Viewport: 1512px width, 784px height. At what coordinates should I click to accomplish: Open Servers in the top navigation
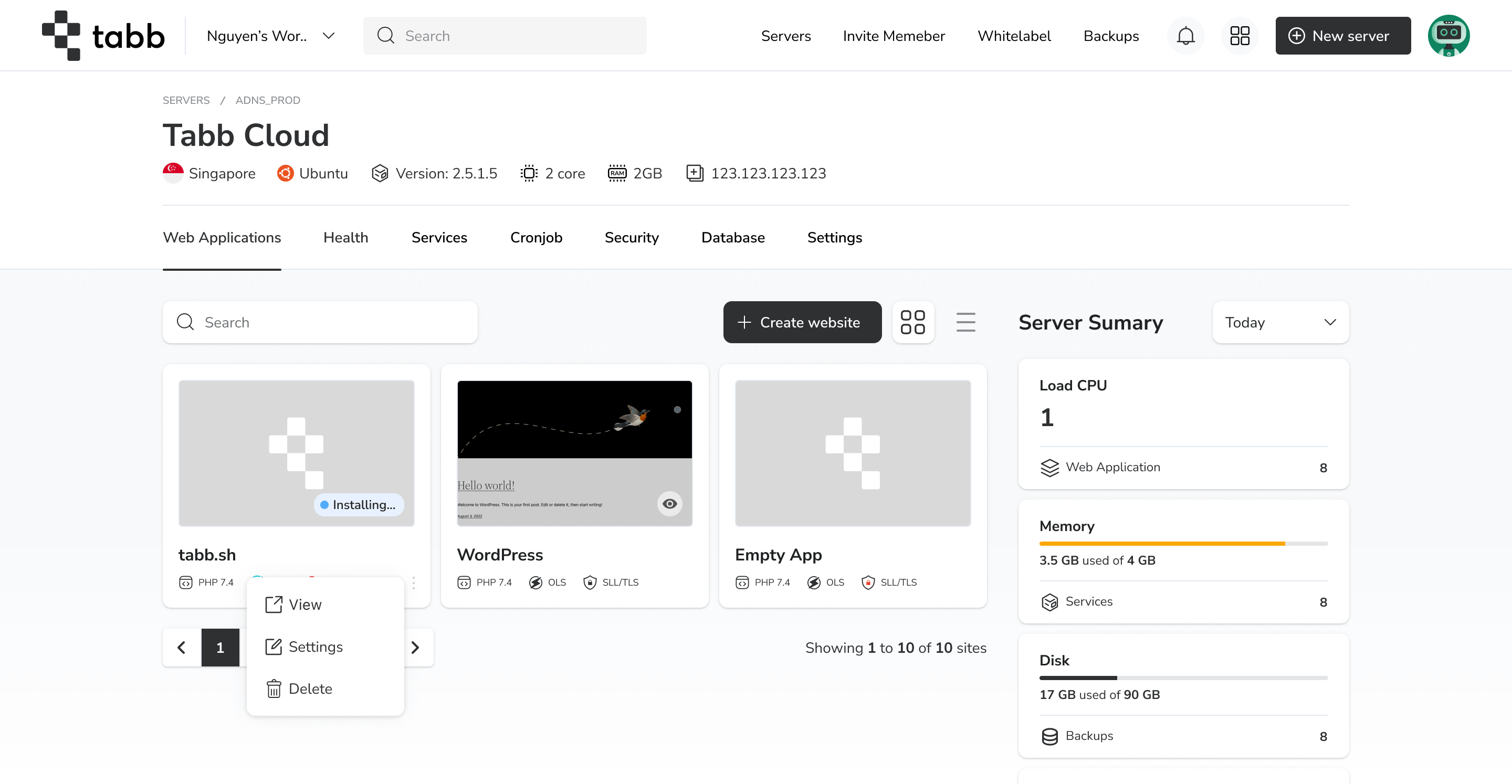click(x=786, y=36)
